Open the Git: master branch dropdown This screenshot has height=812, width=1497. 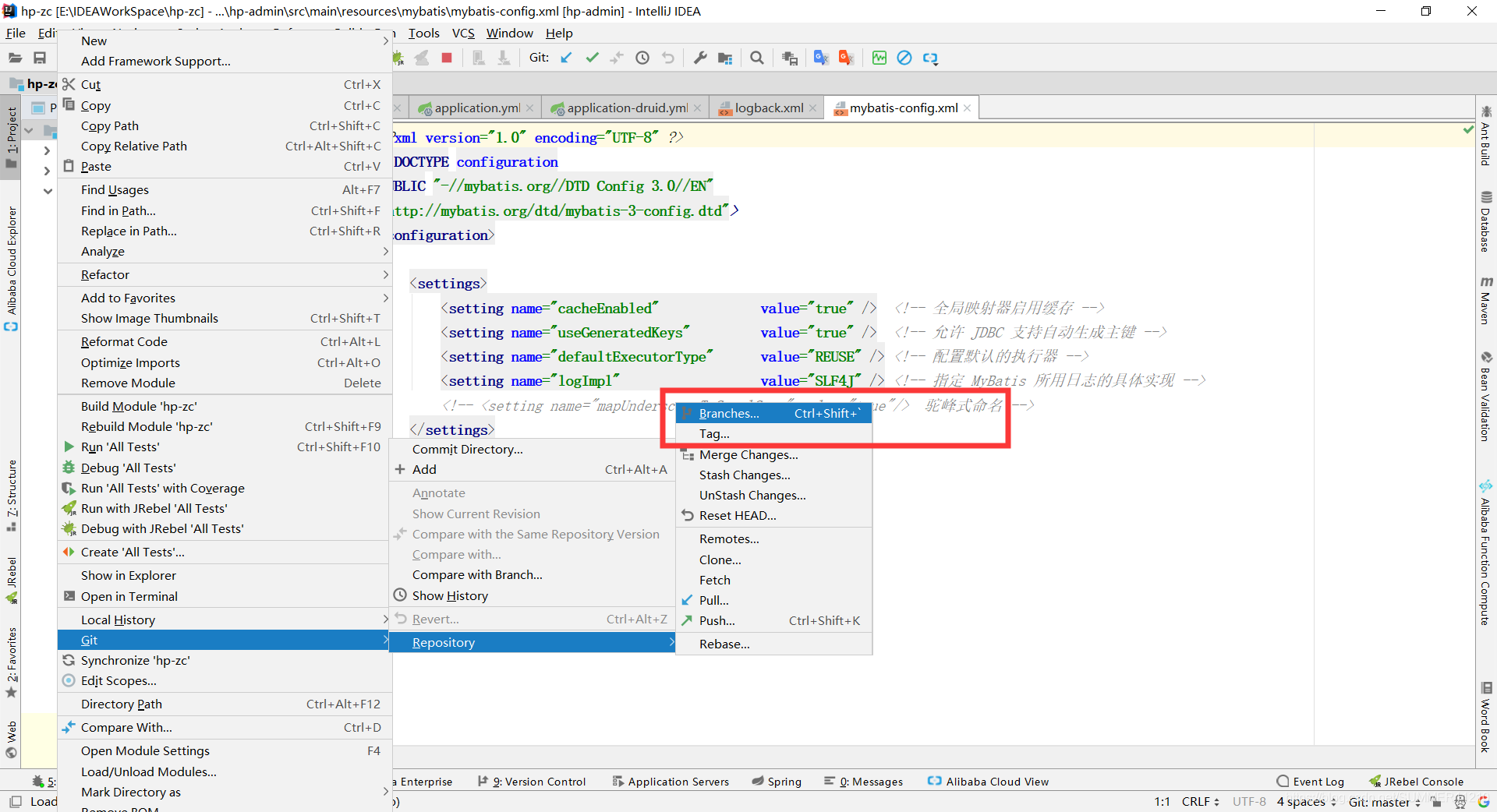(x=1384, y=801)
